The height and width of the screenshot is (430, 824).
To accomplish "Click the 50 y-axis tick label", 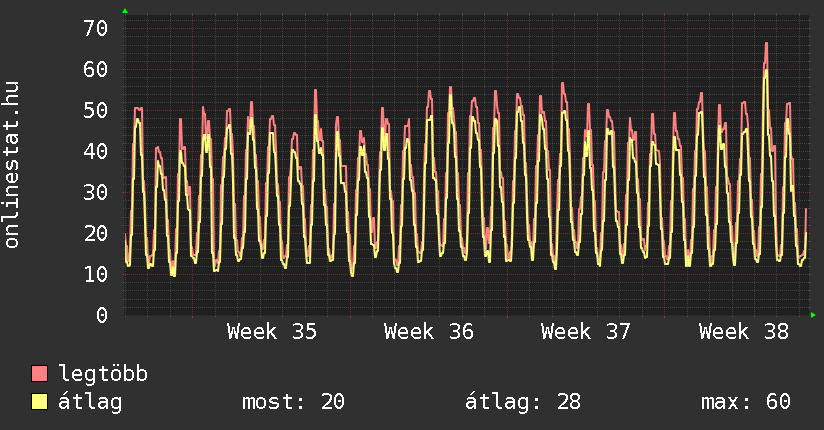I will [x=96, y=110].
